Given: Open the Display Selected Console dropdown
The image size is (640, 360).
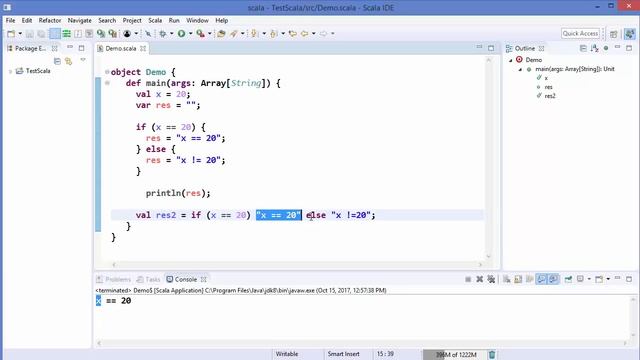Looking at the screenshot, I should 589,279.
